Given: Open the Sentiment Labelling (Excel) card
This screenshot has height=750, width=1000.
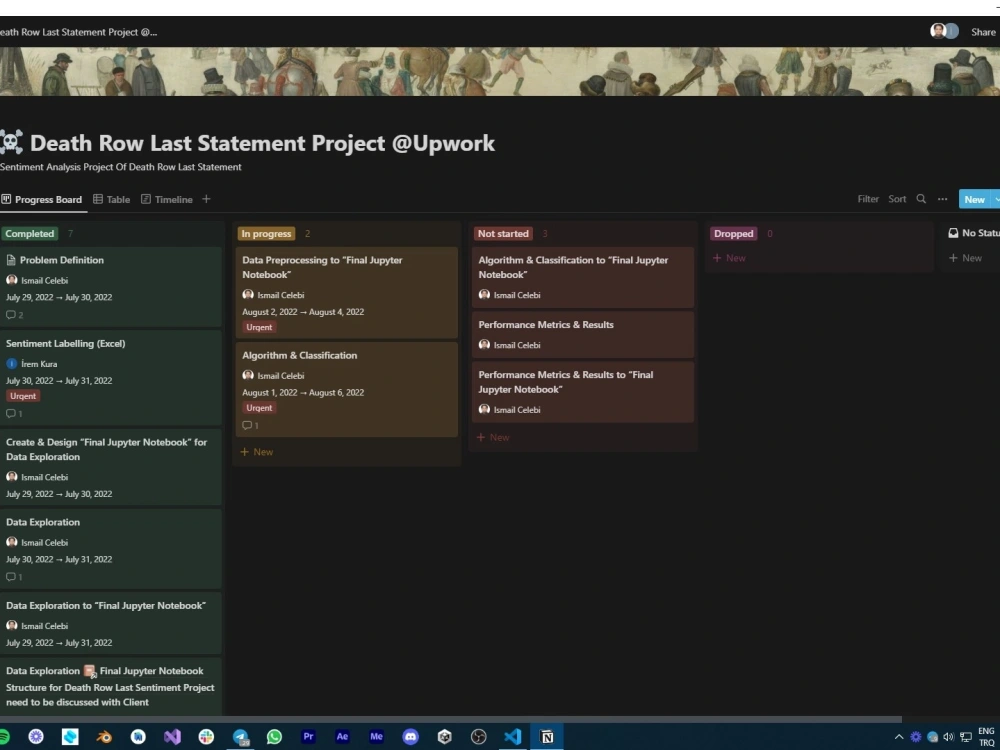Looking at the screenshot, I should [x=111, y=377].
